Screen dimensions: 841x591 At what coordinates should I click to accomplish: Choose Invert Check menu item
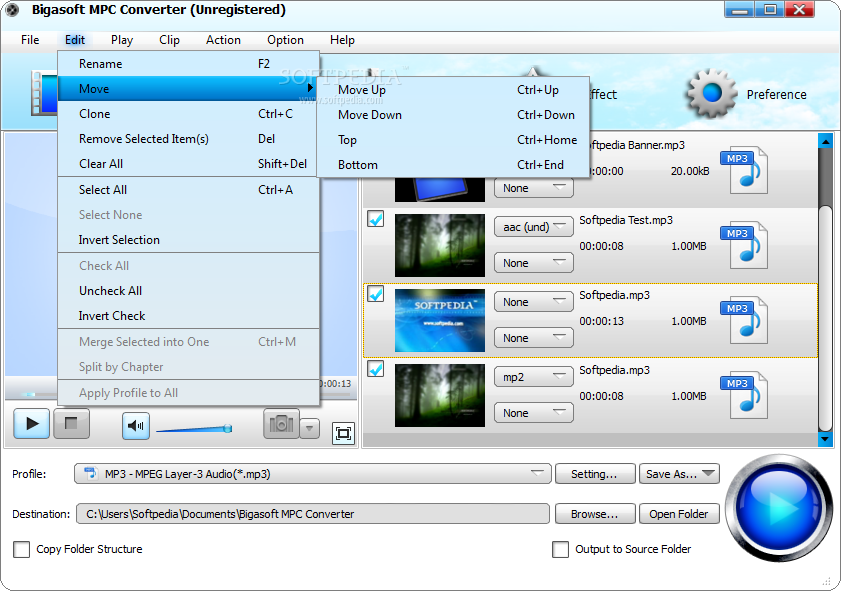(x=188, y=316)
